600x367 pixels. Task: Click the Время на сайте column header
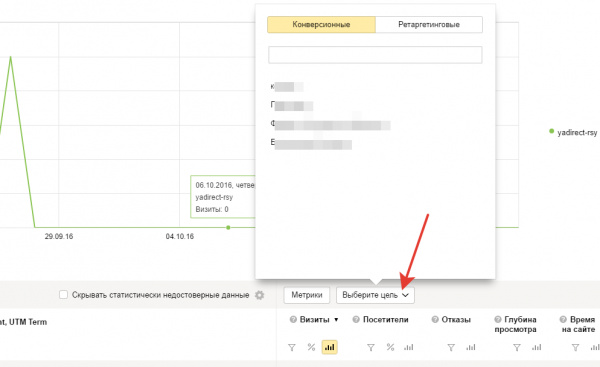point(578,324)
